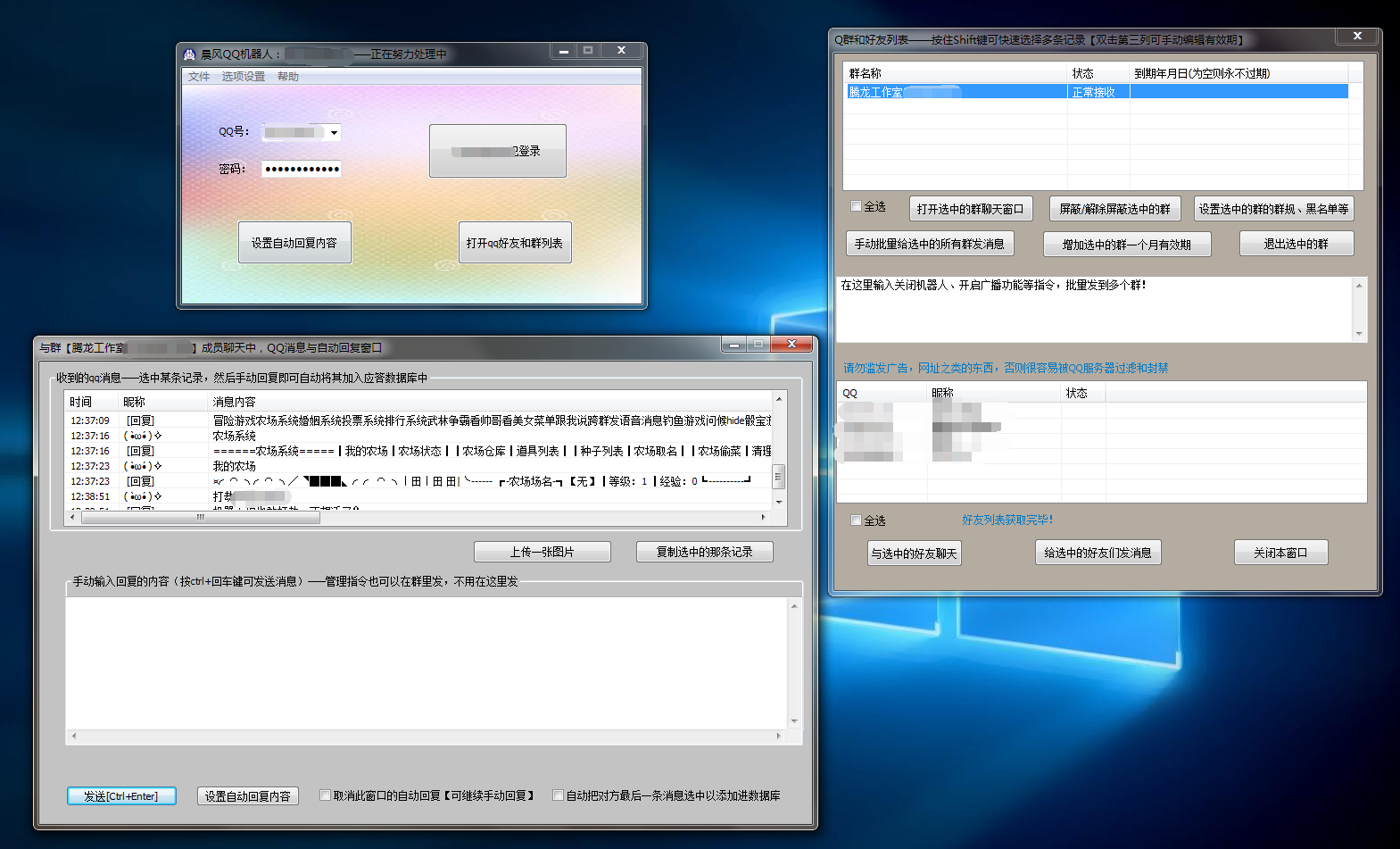Image resolution: width=1400 pixels, height=849 pixels.
Task: Focus the 密码 password field
Action: pos(302,169)
